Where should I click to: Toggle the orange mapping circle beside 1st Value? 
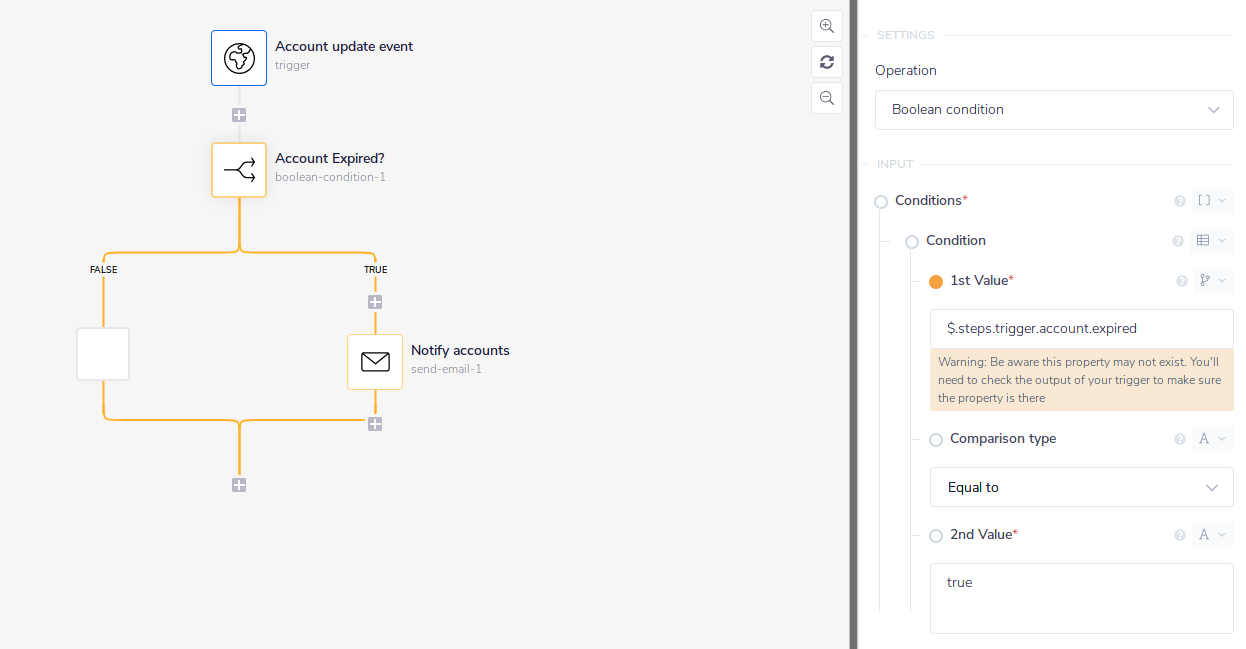[936, 281]
